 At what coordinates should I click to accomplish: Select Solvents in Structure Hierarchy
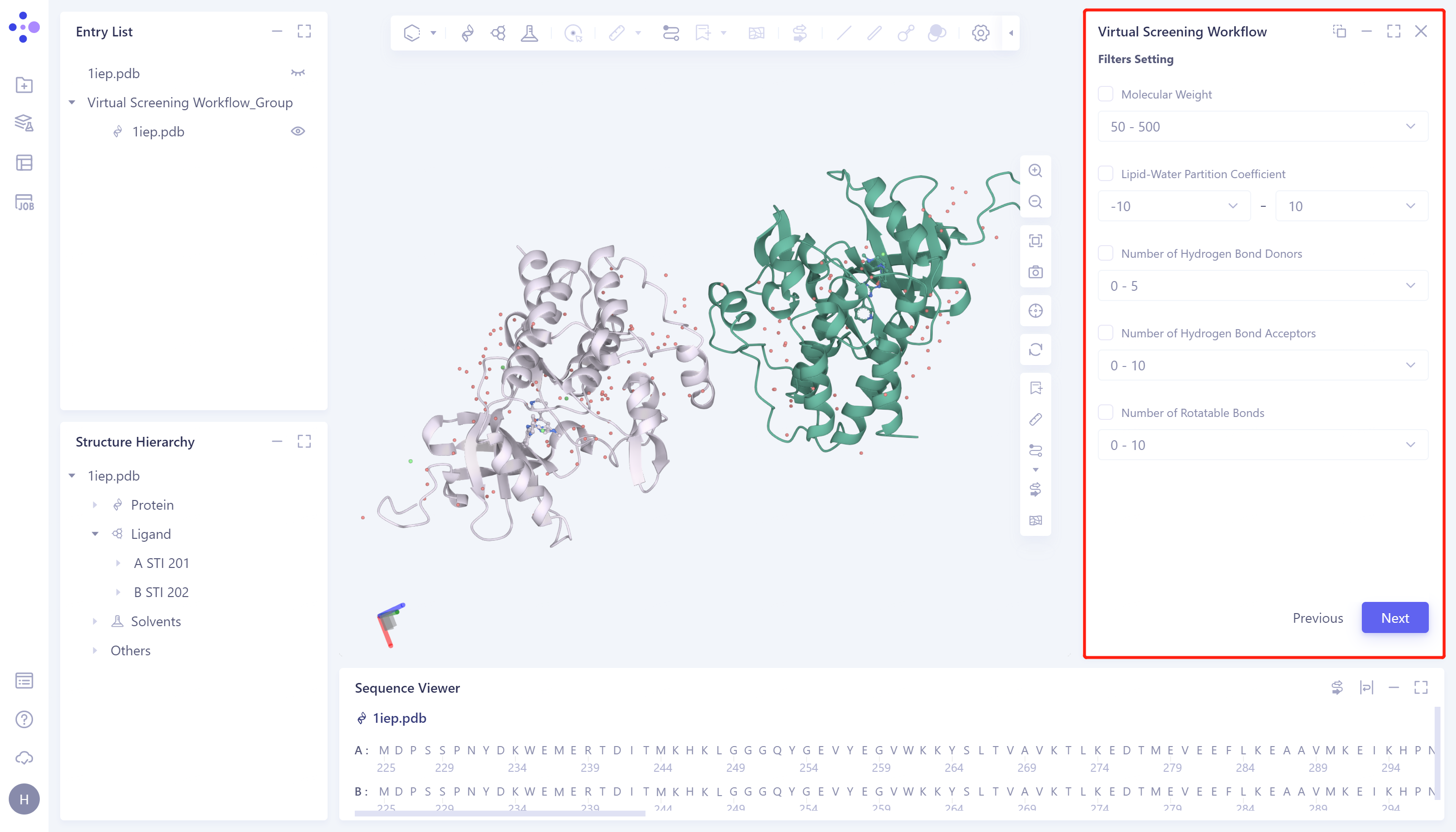point(155,621)
